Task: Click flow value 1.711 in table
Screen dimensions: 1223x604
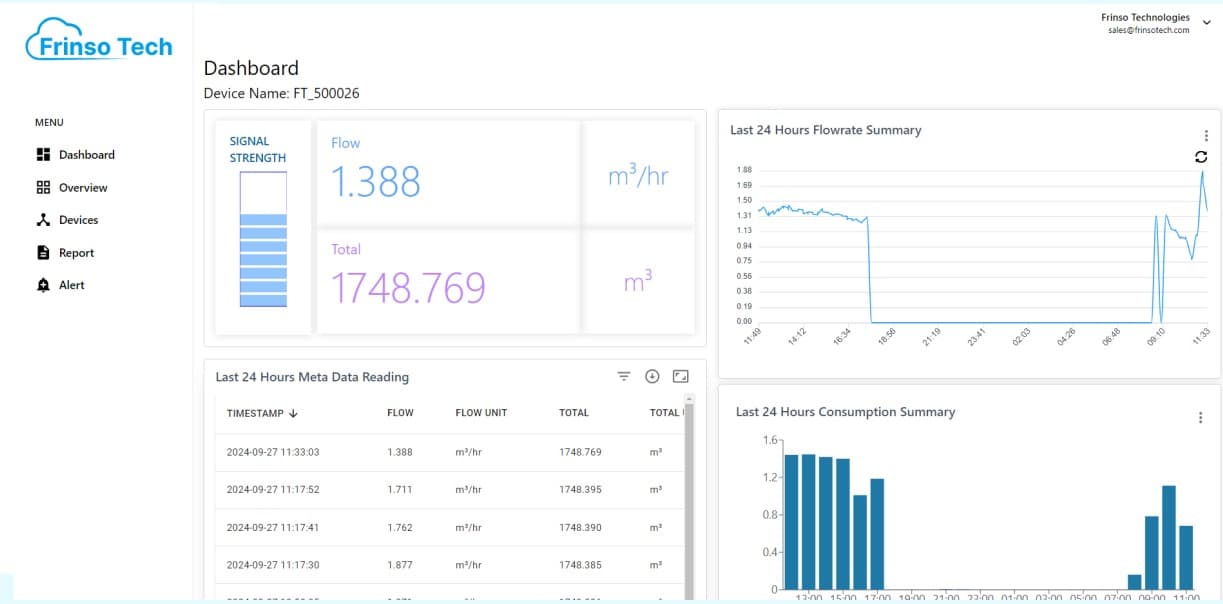Action: point(400,490)
